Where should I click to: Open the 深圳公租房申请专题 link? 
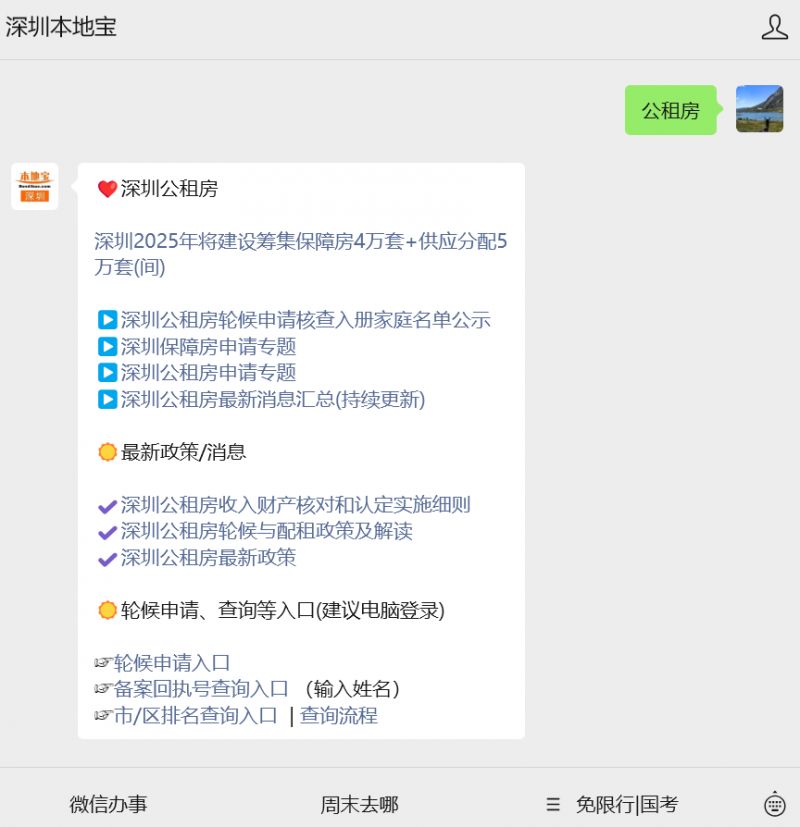pyautogui.click(x=208, y=373)
